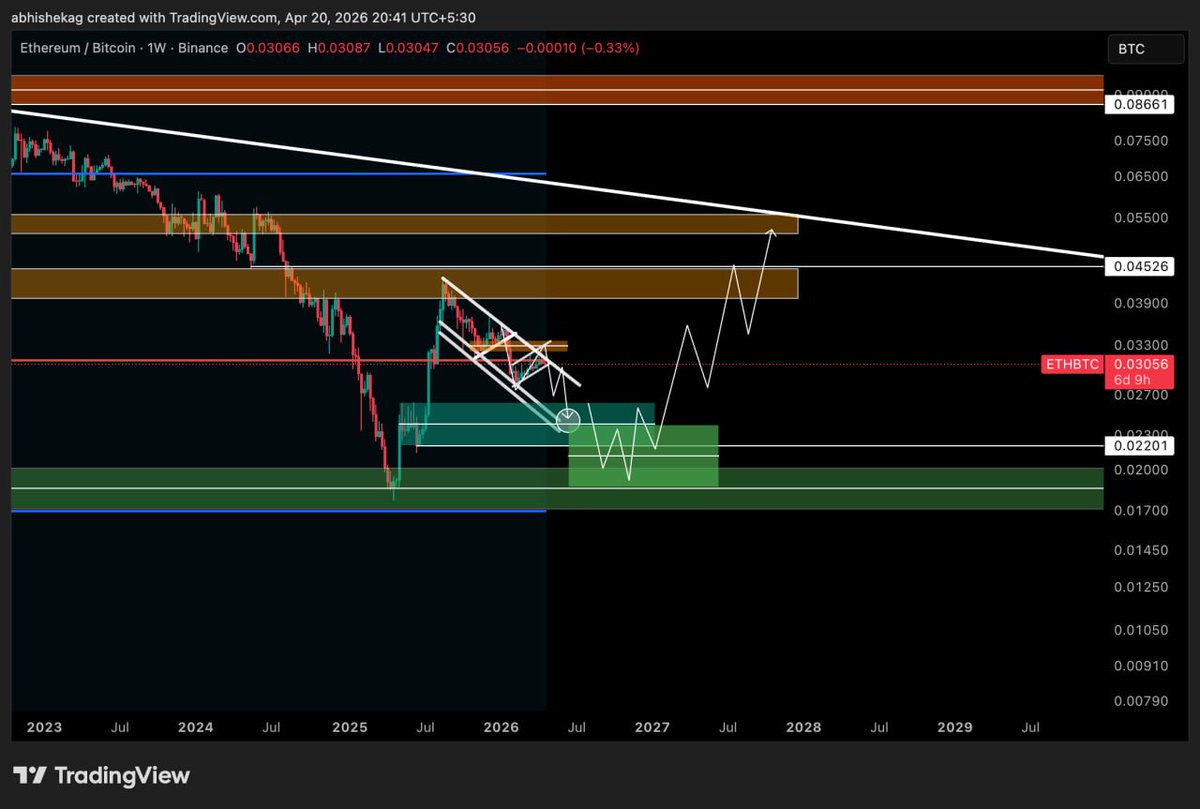Viewport: 1200px width, 809px height.
Task: Click 0.02000 on the price scale
Action: [1143, 470]
